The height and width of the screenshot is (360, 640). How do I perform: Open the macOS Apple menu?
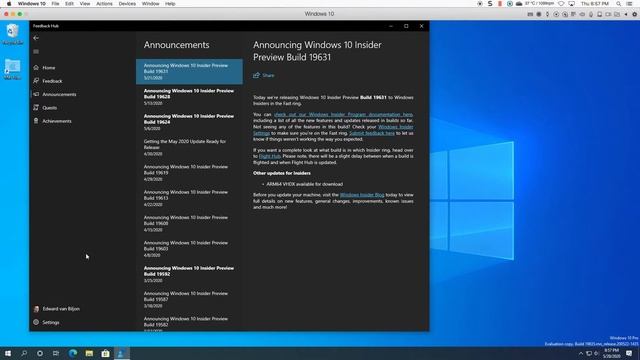click(x=9, y=4)
